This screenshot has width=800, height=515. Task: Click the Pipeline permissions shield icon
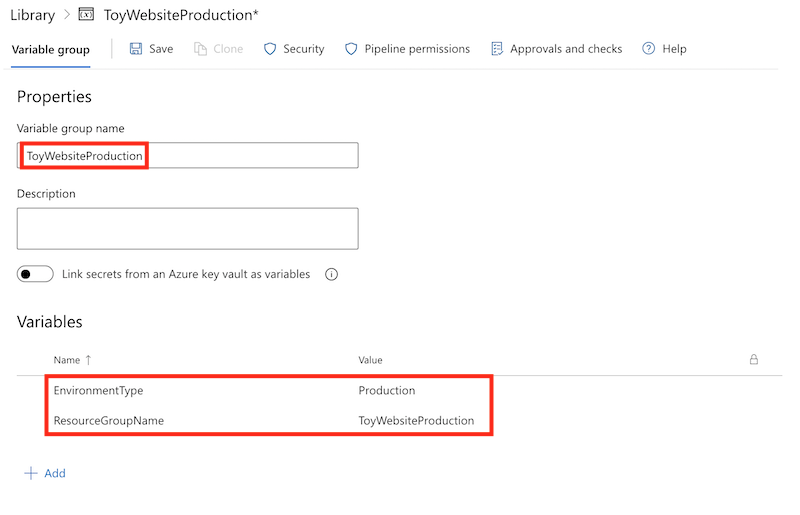[351, 49]
